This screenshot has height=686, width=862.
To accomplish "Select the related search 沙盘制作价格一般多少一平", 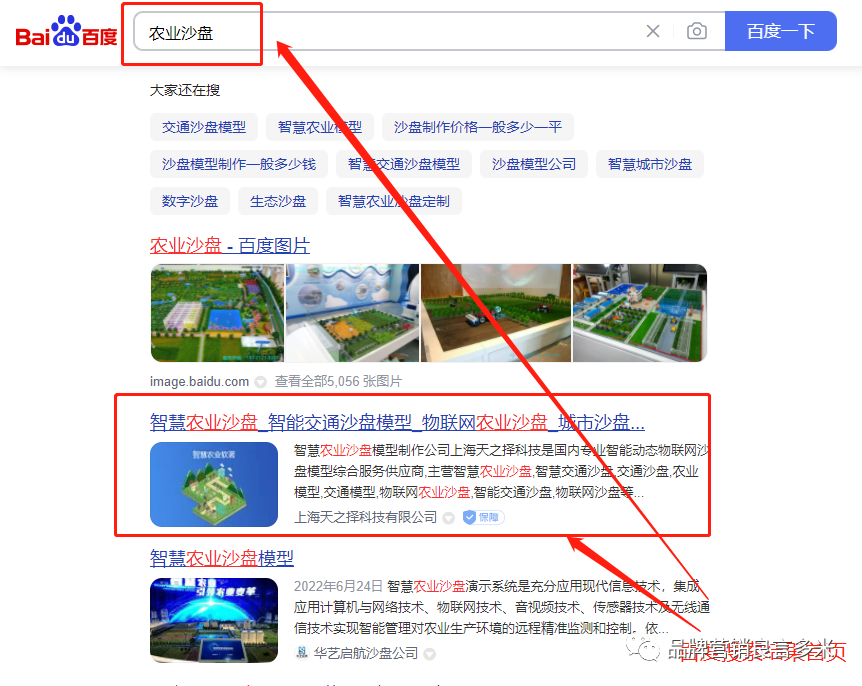I will coord(478,127).
